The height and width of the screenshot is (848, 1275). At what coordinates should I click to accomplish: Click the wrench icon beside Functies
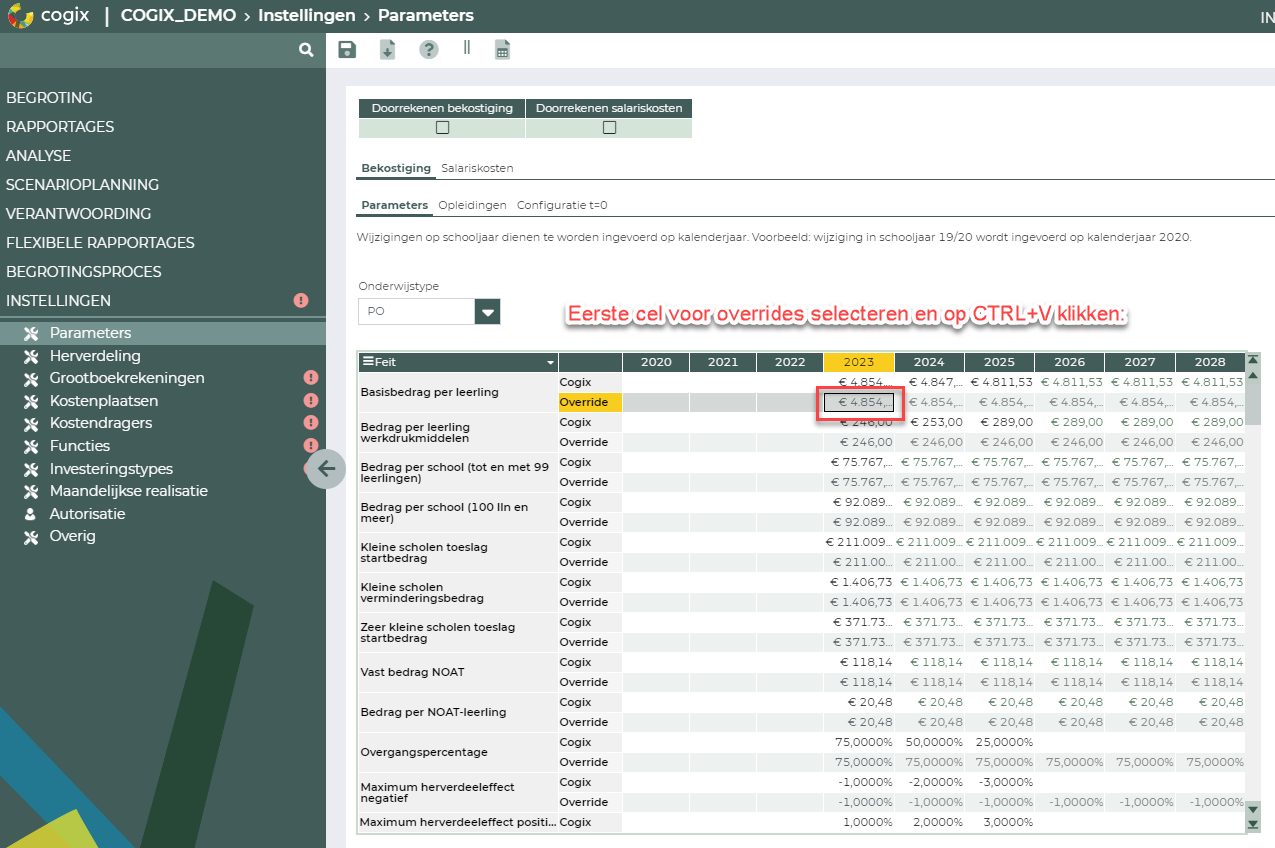30,446
